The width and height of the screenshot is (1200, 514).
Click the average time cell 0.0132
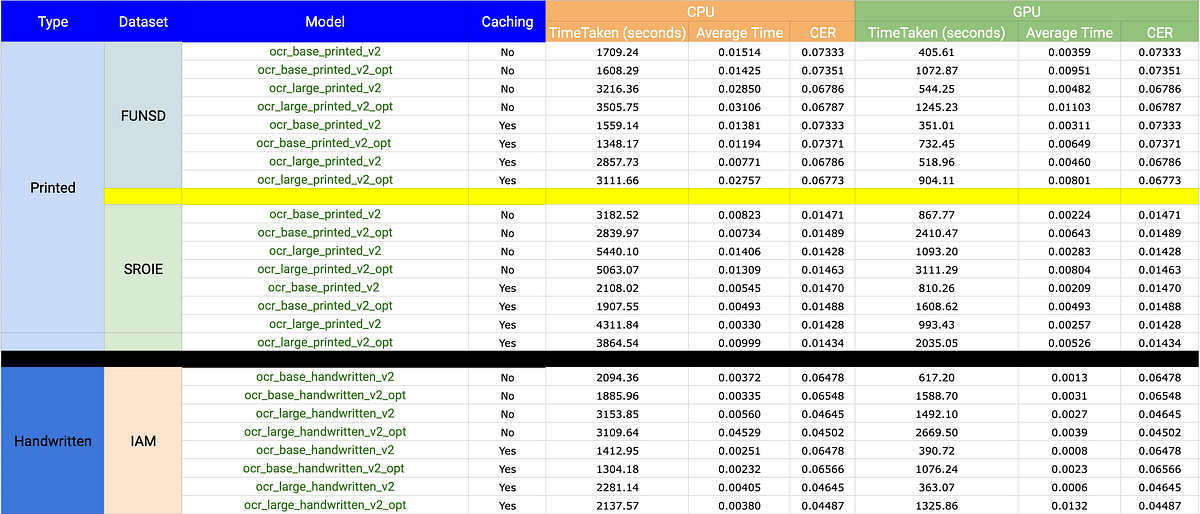(x=1070, y=505)
